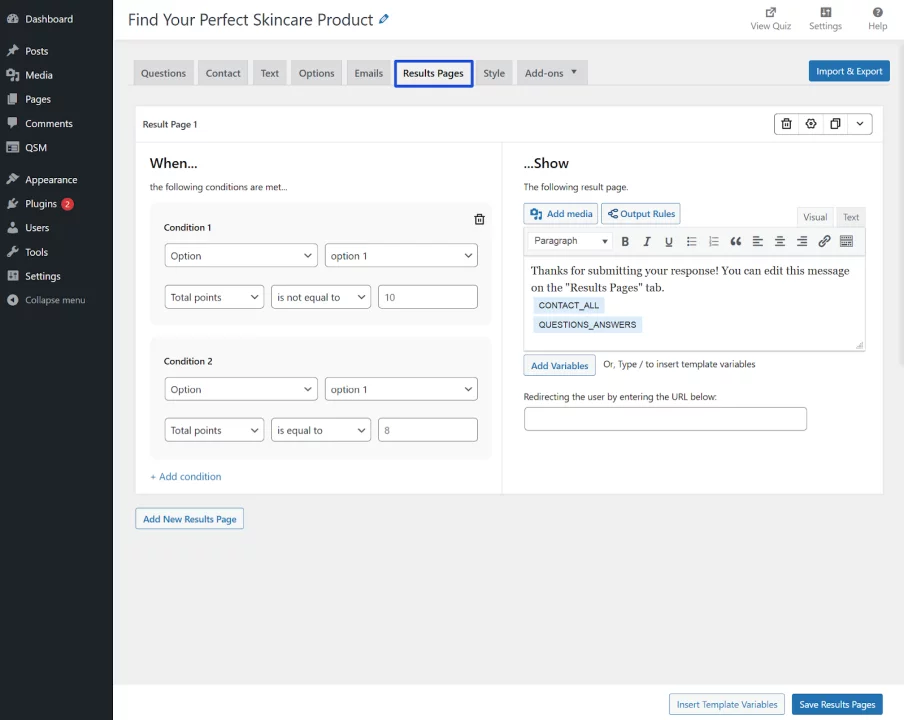Open Condition 2 Option dropdown

click(240, 389)
